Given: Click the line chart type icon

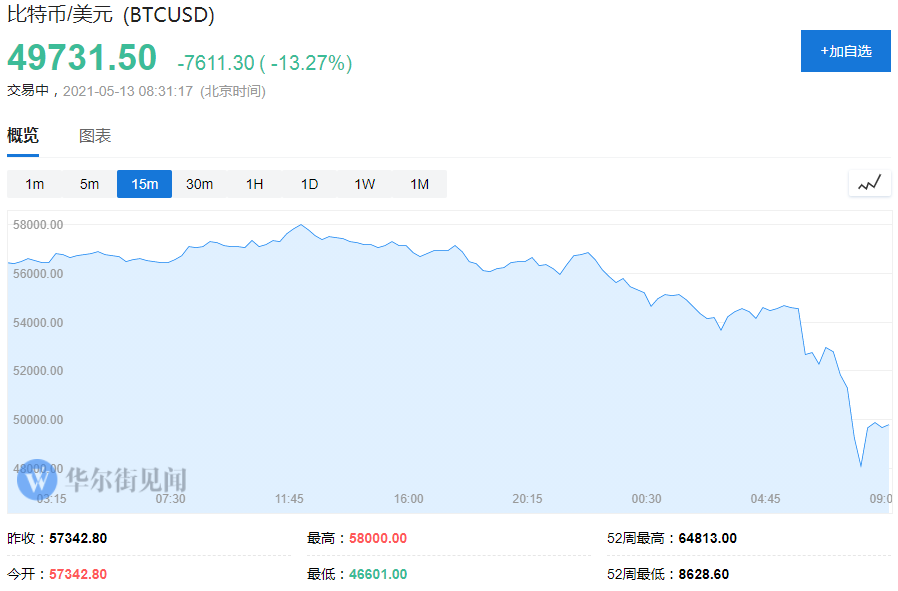Looking at the screenshot, I should pos(870,183).
